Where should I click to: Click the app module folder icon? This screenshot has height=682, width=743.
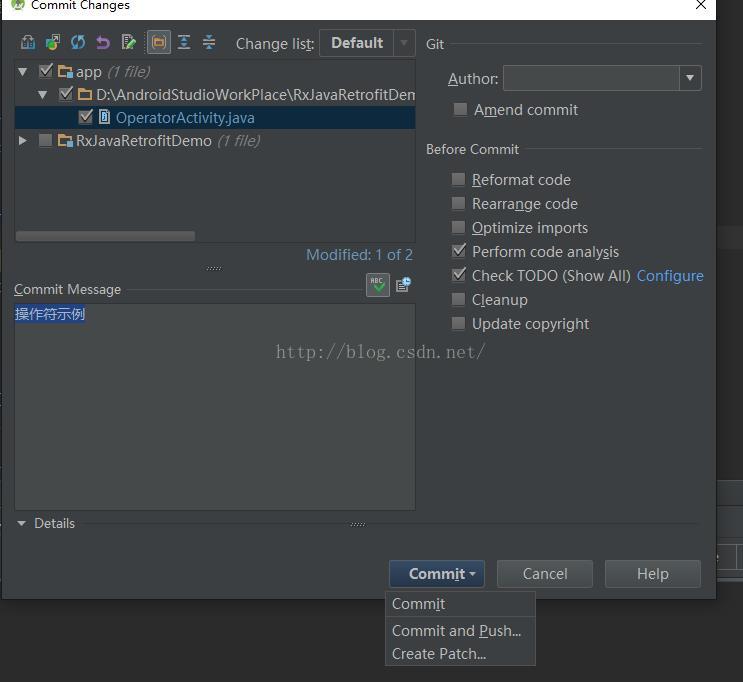coord(65,72)
